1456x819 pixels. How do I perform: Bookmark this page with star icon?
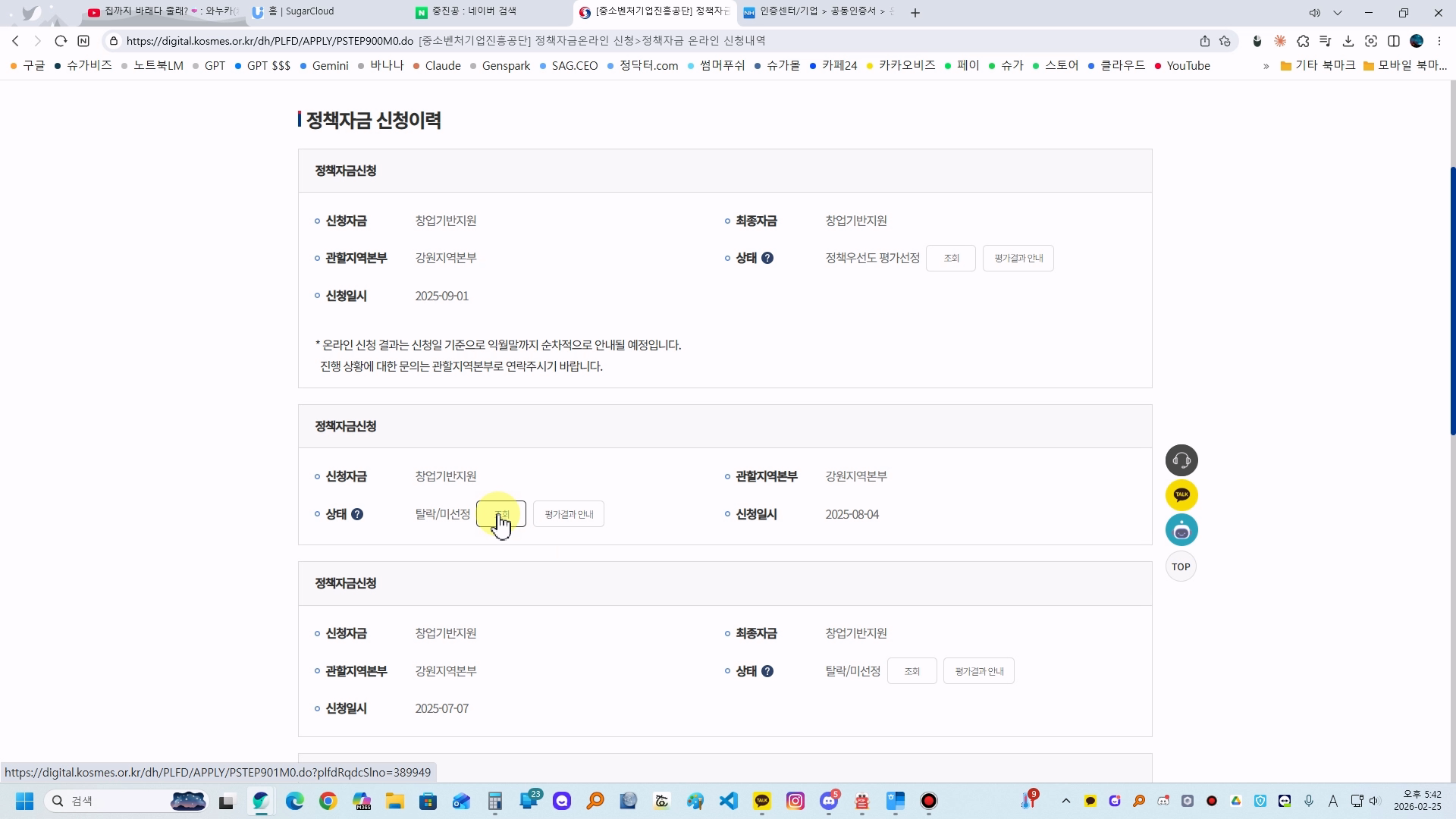[x=1225, y=41]
